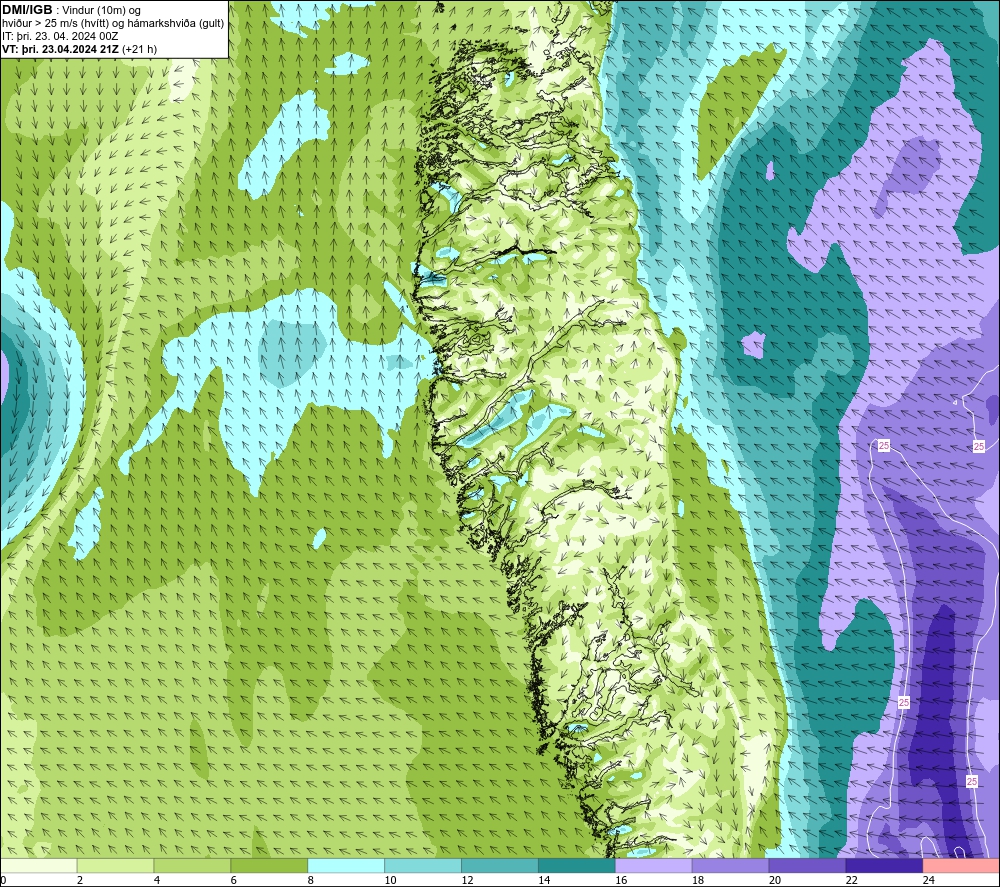Click the scale label '12'

coord(467,880)
